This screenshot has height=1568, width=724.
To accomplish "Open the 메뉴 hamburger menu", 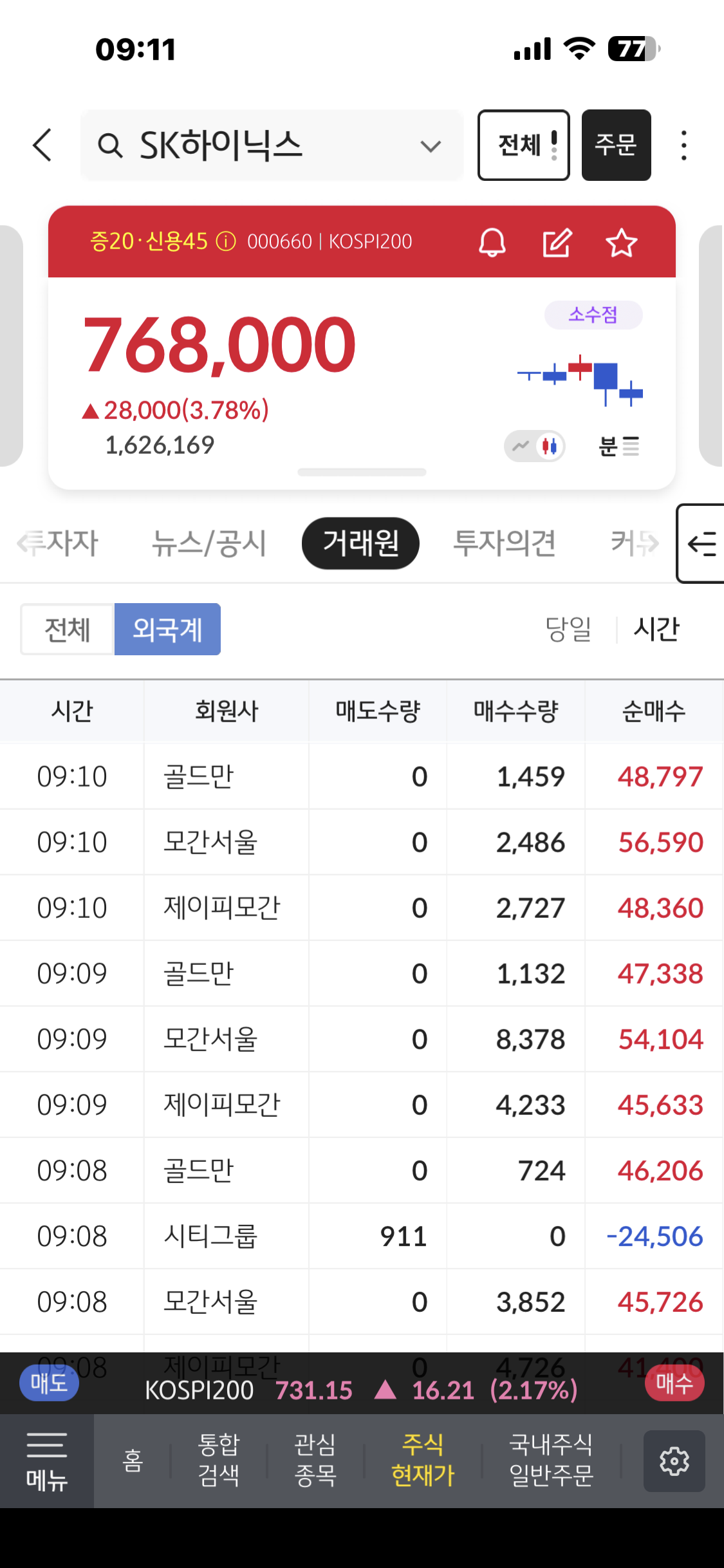I will pos(46,1461).
